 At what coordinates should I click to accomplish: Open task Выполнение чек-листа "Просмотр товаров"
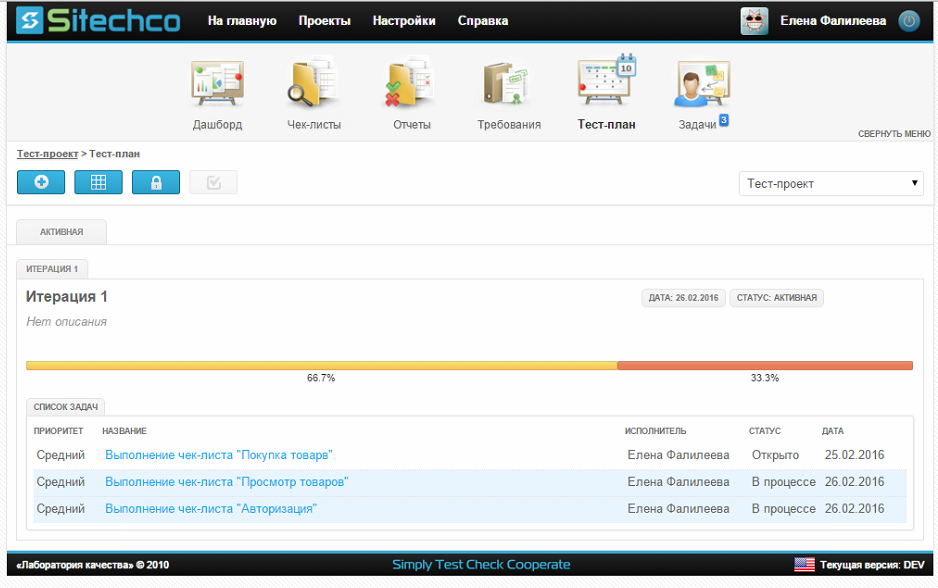[x=227, y=482]
